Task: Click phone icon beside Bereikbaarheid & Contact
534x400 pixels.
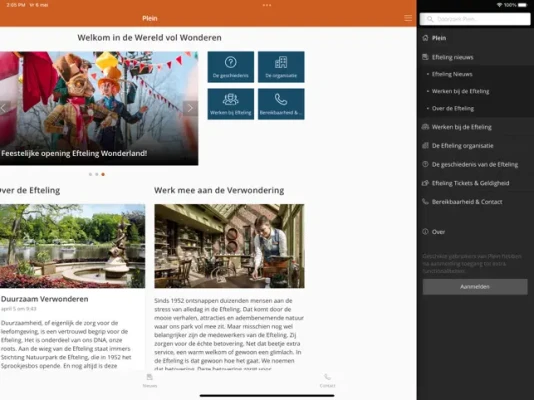Action: (425, 202)
